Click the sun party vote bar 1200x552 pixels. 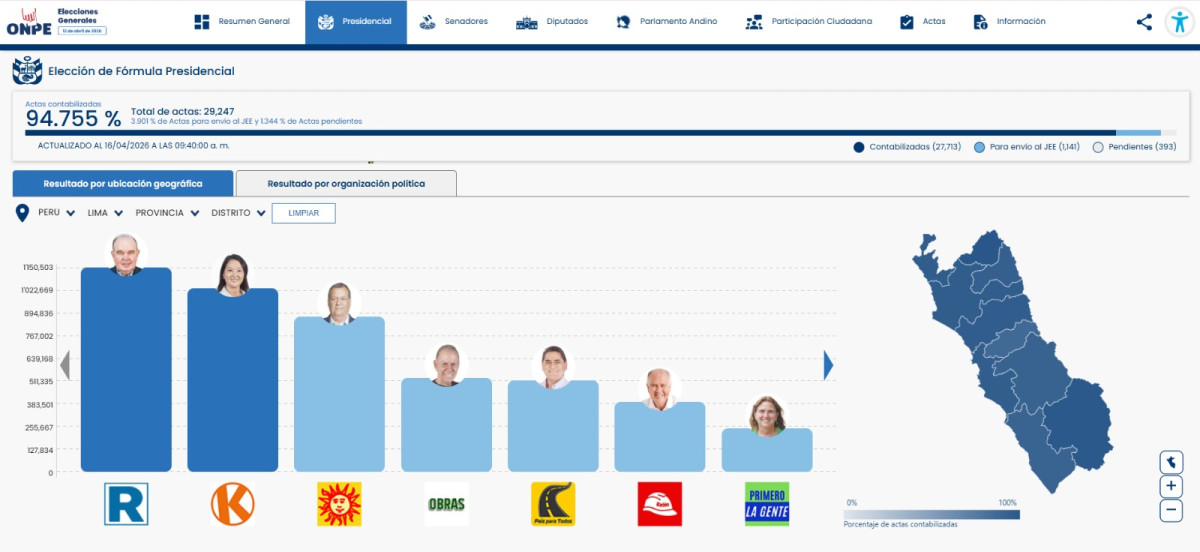point(339,394)
